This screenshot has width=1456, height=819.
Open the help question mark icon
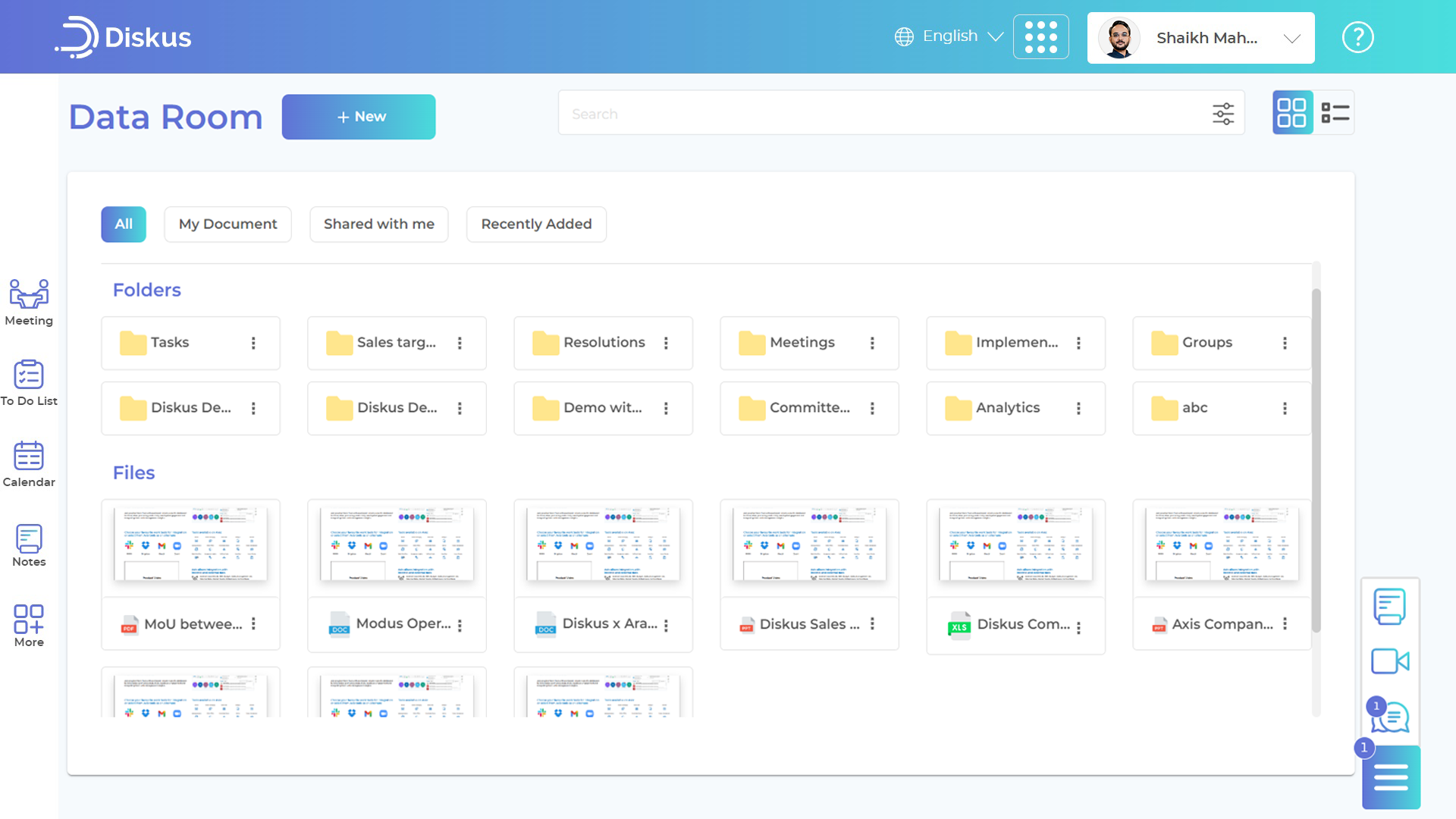coord(1357,37)
